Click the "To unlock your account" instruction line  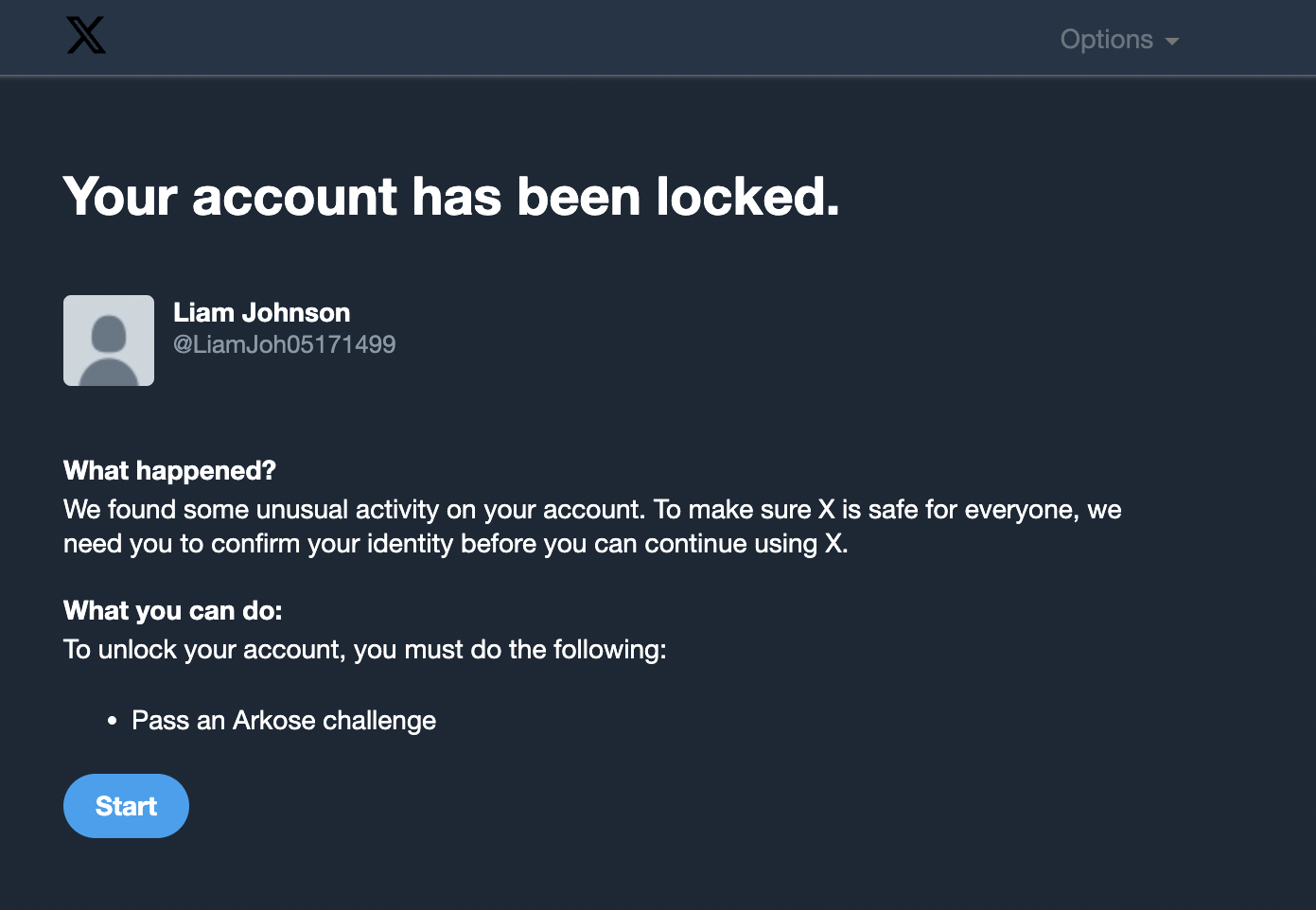pos(364,650)
